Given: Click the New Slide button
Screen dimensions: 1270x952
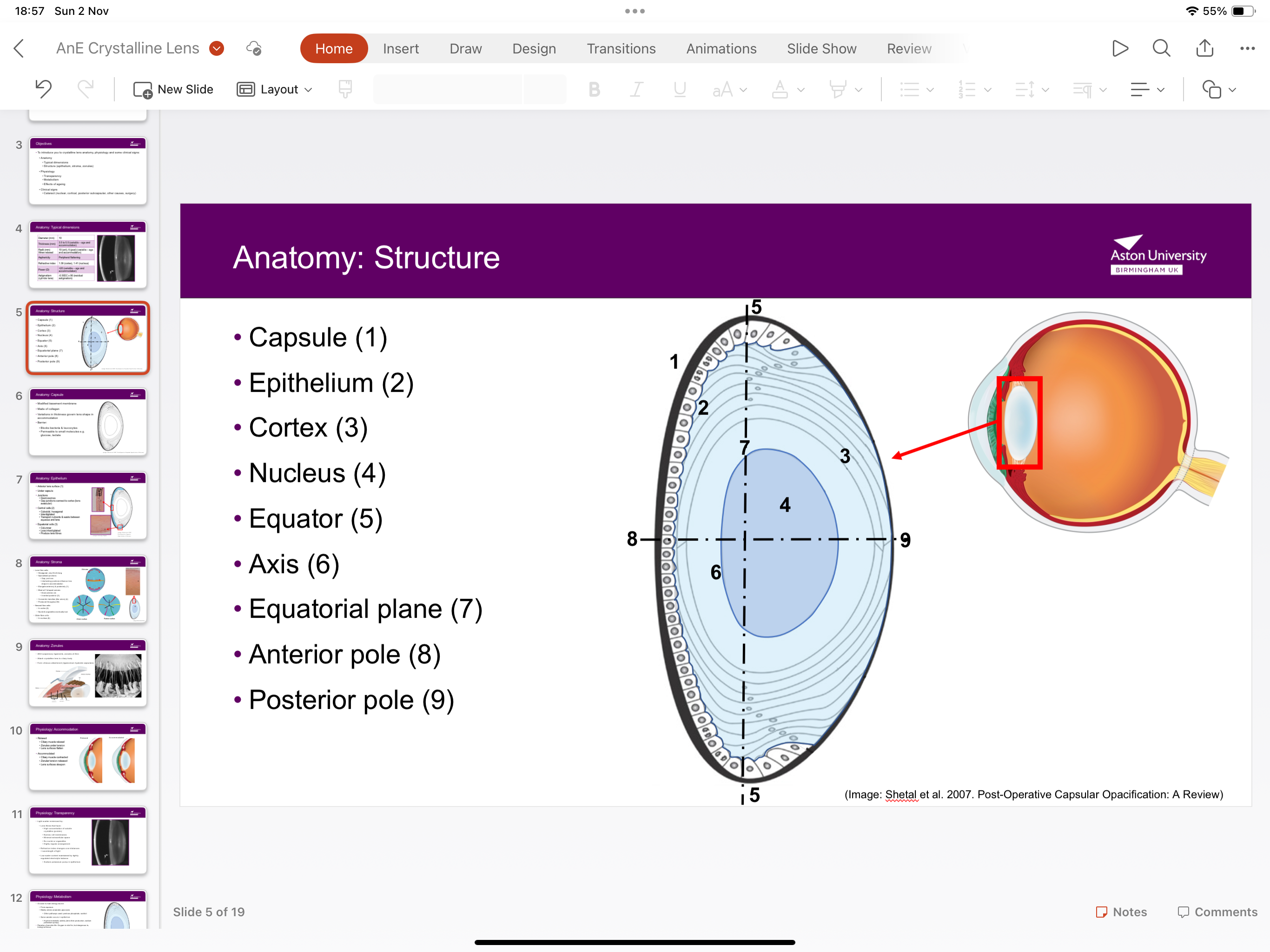Looking at the screenshot, I should click(x=173, y=90).
